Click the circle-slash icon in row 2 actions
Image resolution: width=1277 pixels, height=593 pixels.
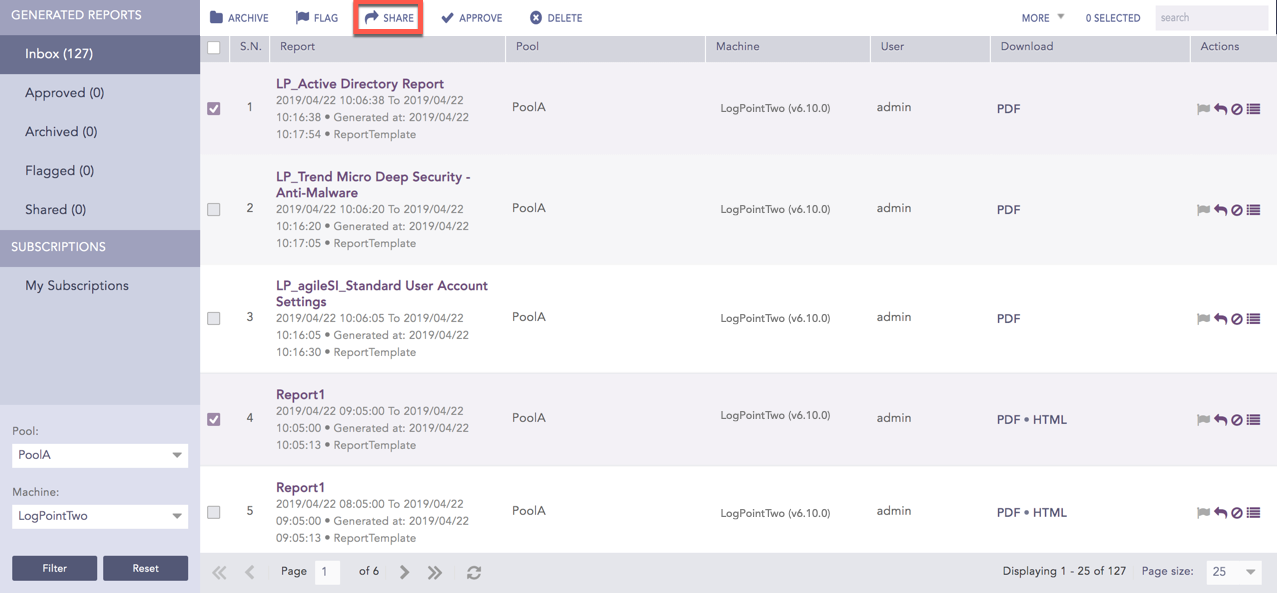(x=1237, y=210)
